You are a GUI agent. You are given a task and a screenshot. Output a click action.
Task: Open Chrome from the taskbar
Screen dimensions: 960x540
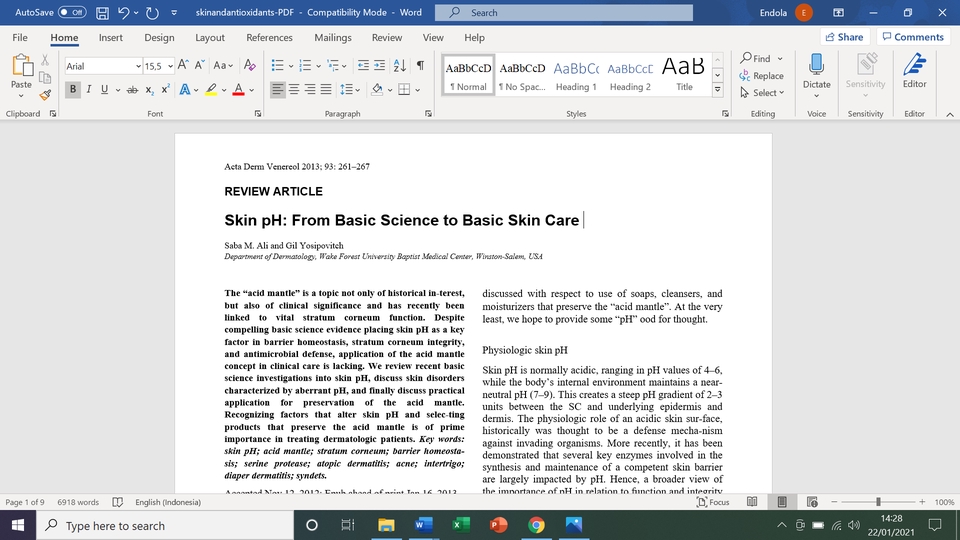pyautogui.click(x=536, y=525)
